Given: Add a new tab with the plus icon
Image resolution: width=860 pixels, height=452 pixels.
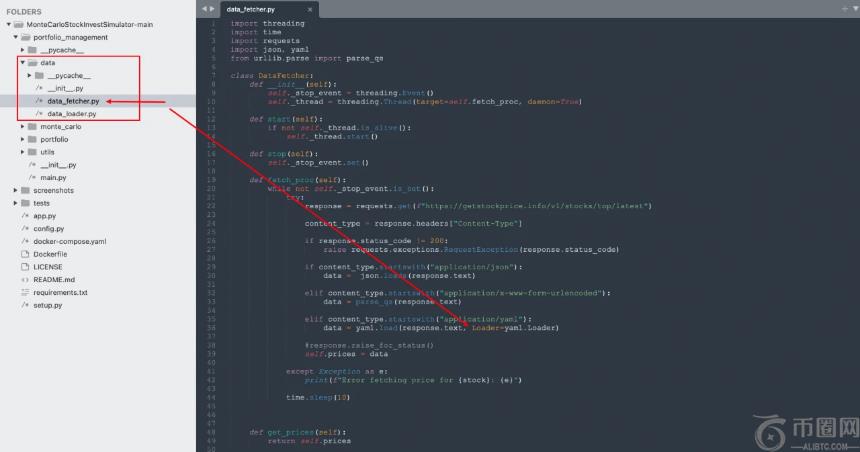Looking at the screenshot, I should coord(843,8).
